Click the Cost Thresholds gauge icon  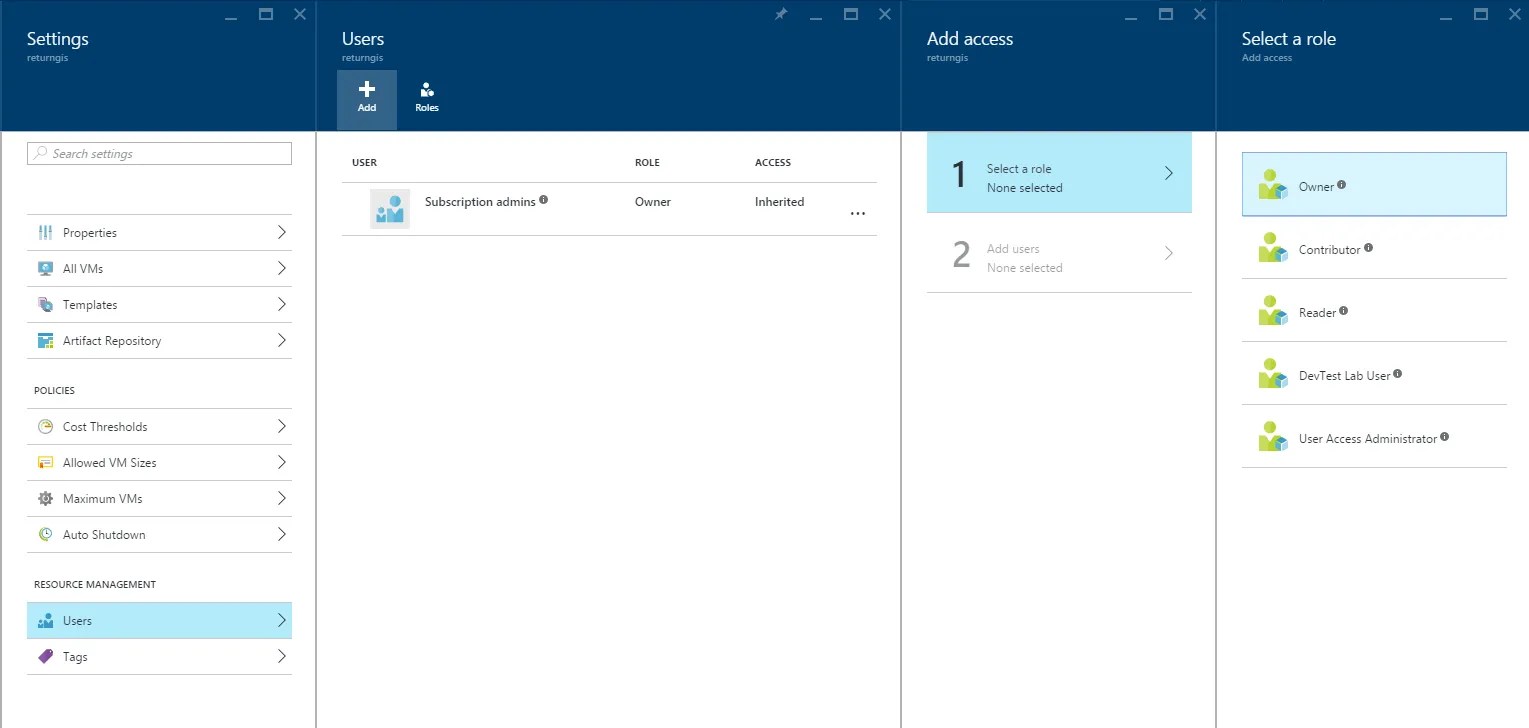[45, 427]
